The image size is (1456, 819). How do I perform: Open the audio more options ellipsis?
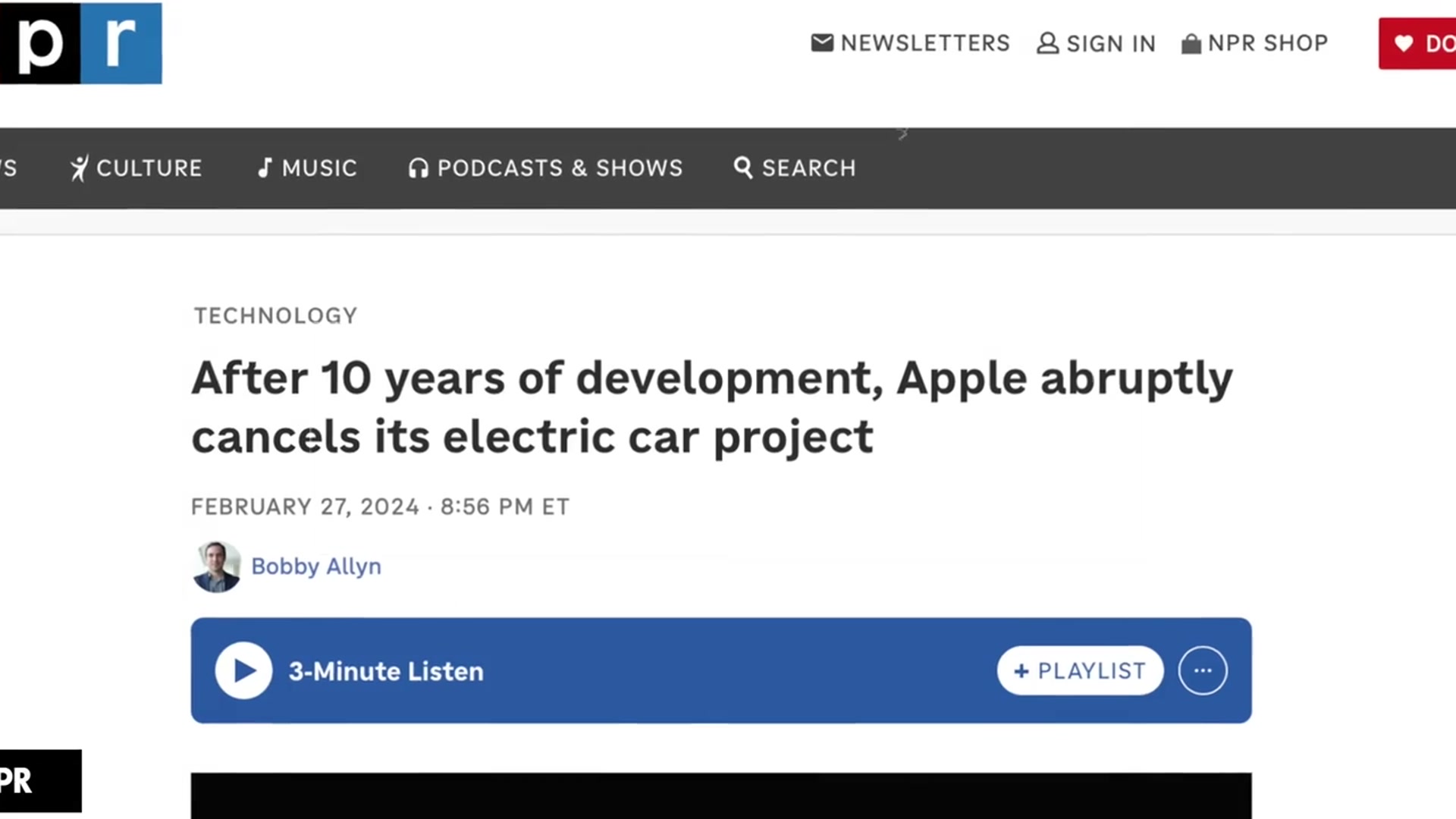1203,671
